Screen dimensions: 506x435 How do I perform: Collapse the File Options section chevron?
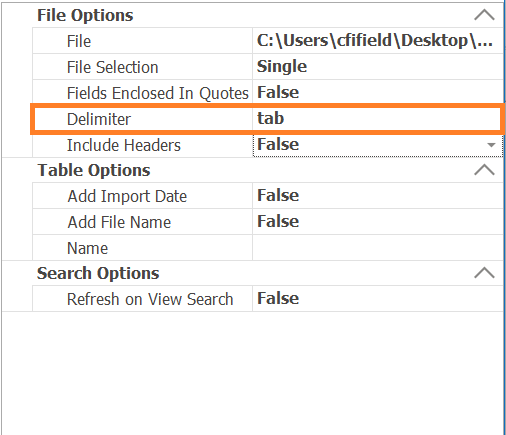click(484, 15)
